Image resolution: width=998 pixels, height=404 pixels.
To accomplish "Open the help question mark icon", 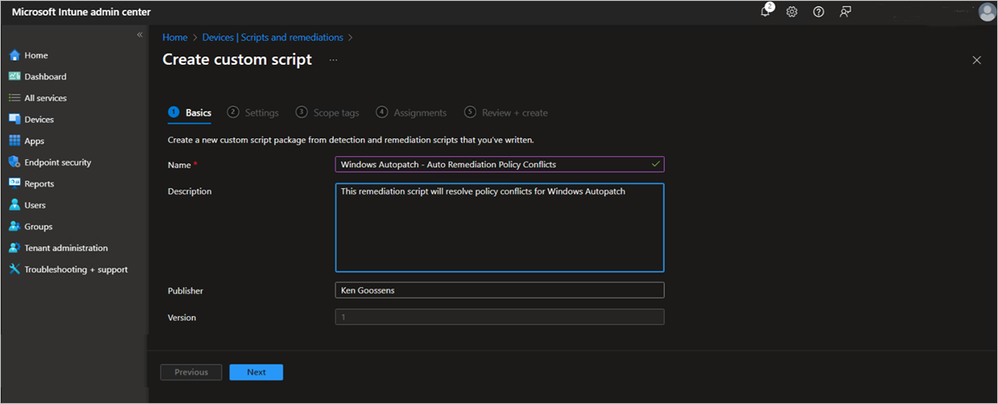I will tap(819, 12).
